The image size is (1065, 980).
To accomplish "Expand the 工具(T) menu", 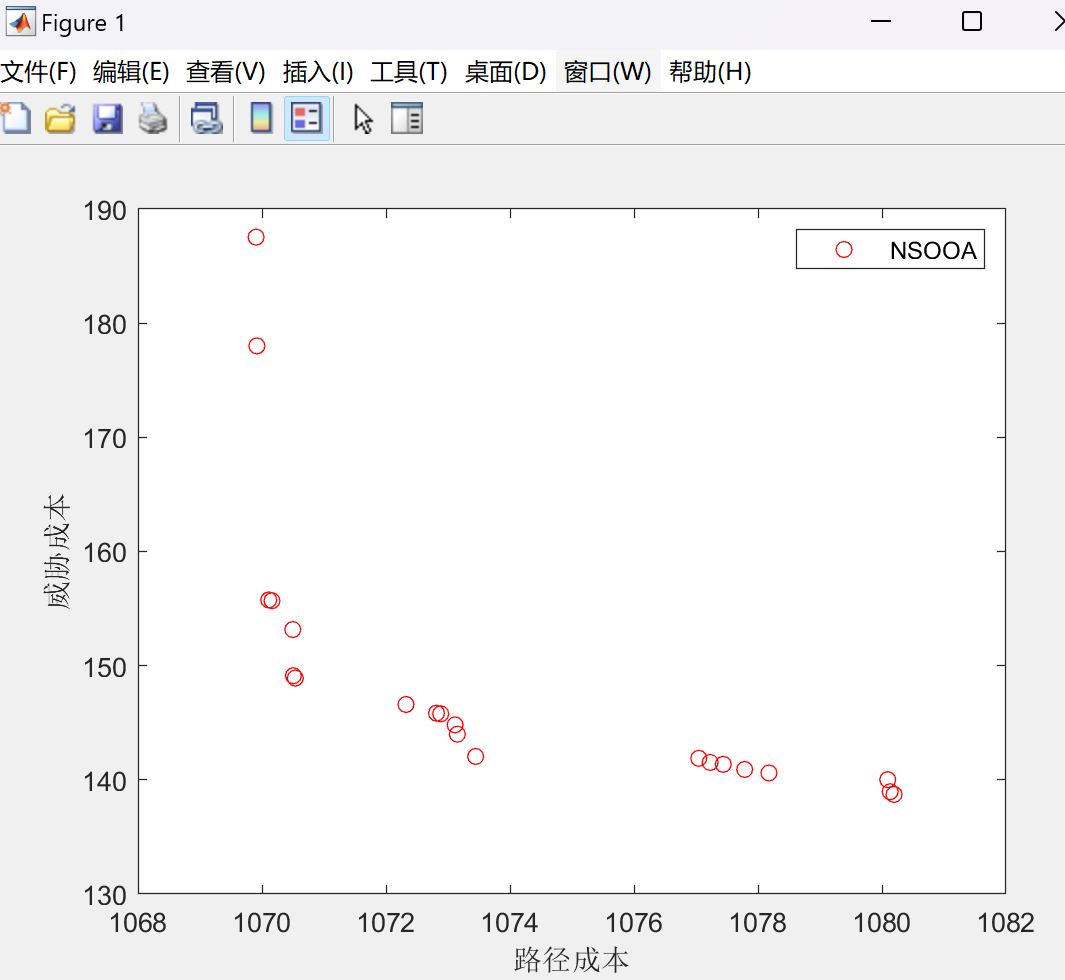I will pyautogui.click(x=408, y=72).
